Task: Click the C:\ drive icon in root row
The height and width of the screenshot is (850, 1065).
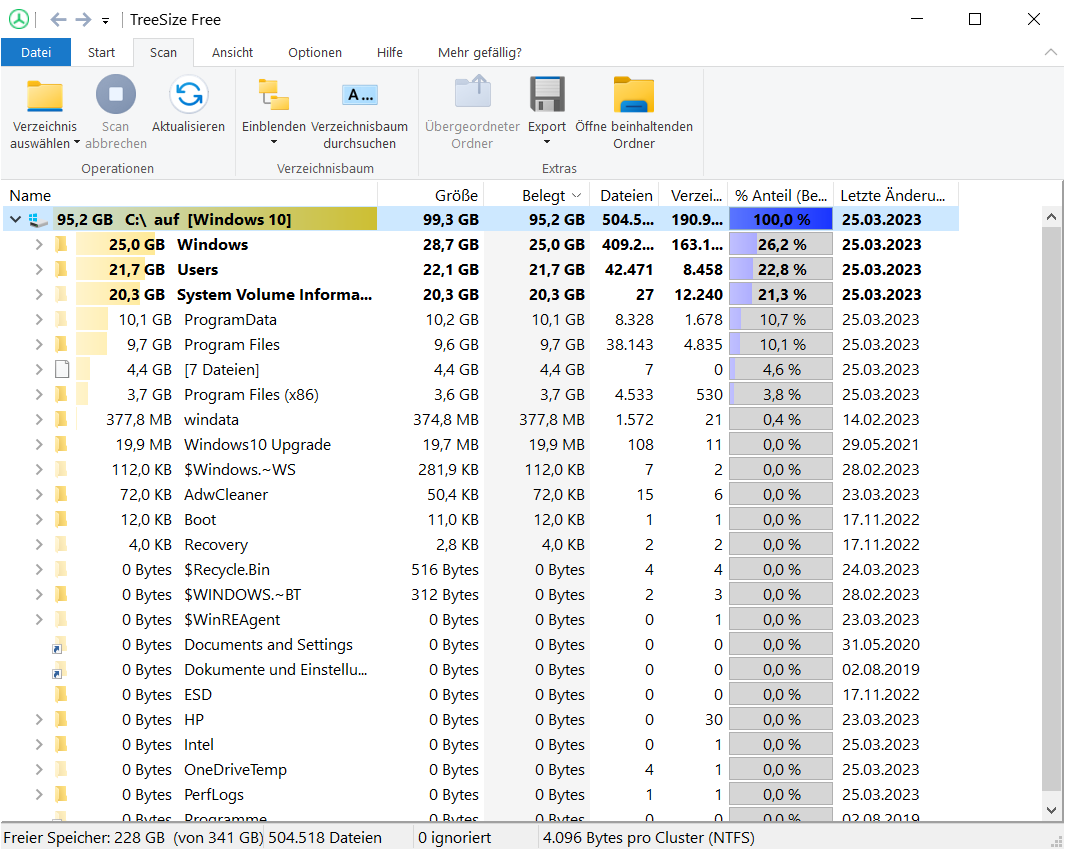Action: click(x=38, y=220)
